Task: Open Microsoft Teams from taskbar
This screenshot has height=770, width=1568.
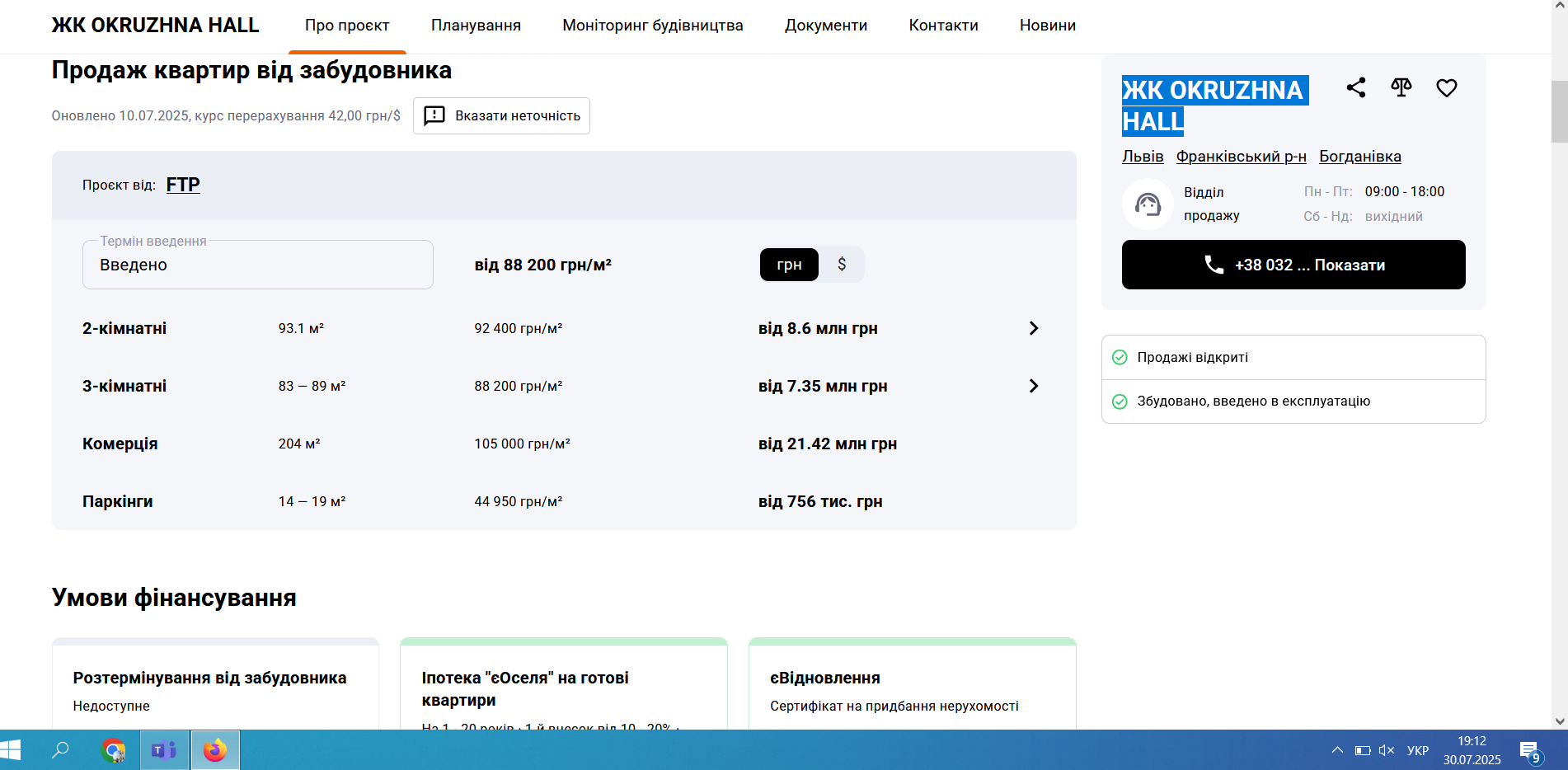Action: tap(164, 750)
